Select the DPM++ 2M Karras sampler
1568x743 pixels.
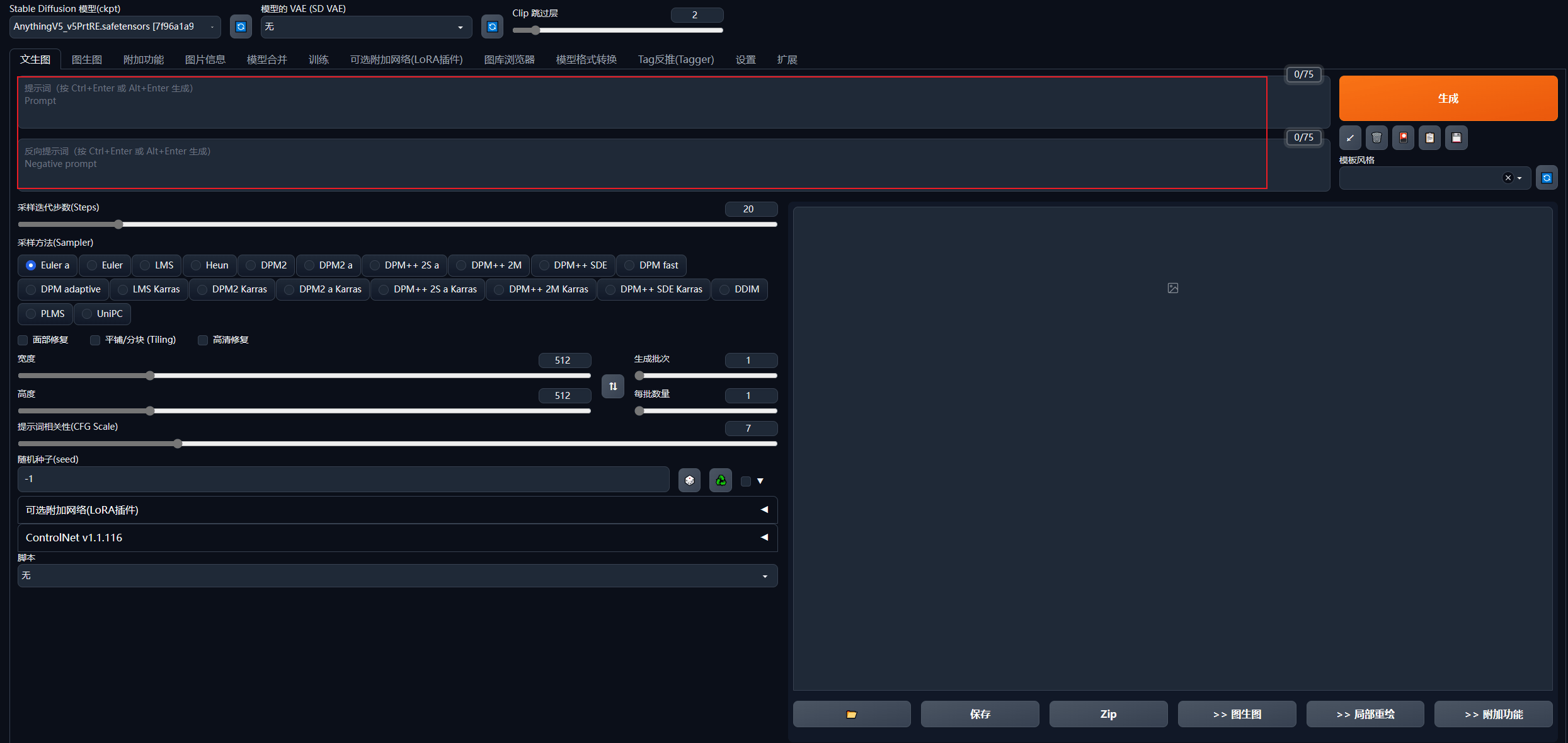coord(541,289)
